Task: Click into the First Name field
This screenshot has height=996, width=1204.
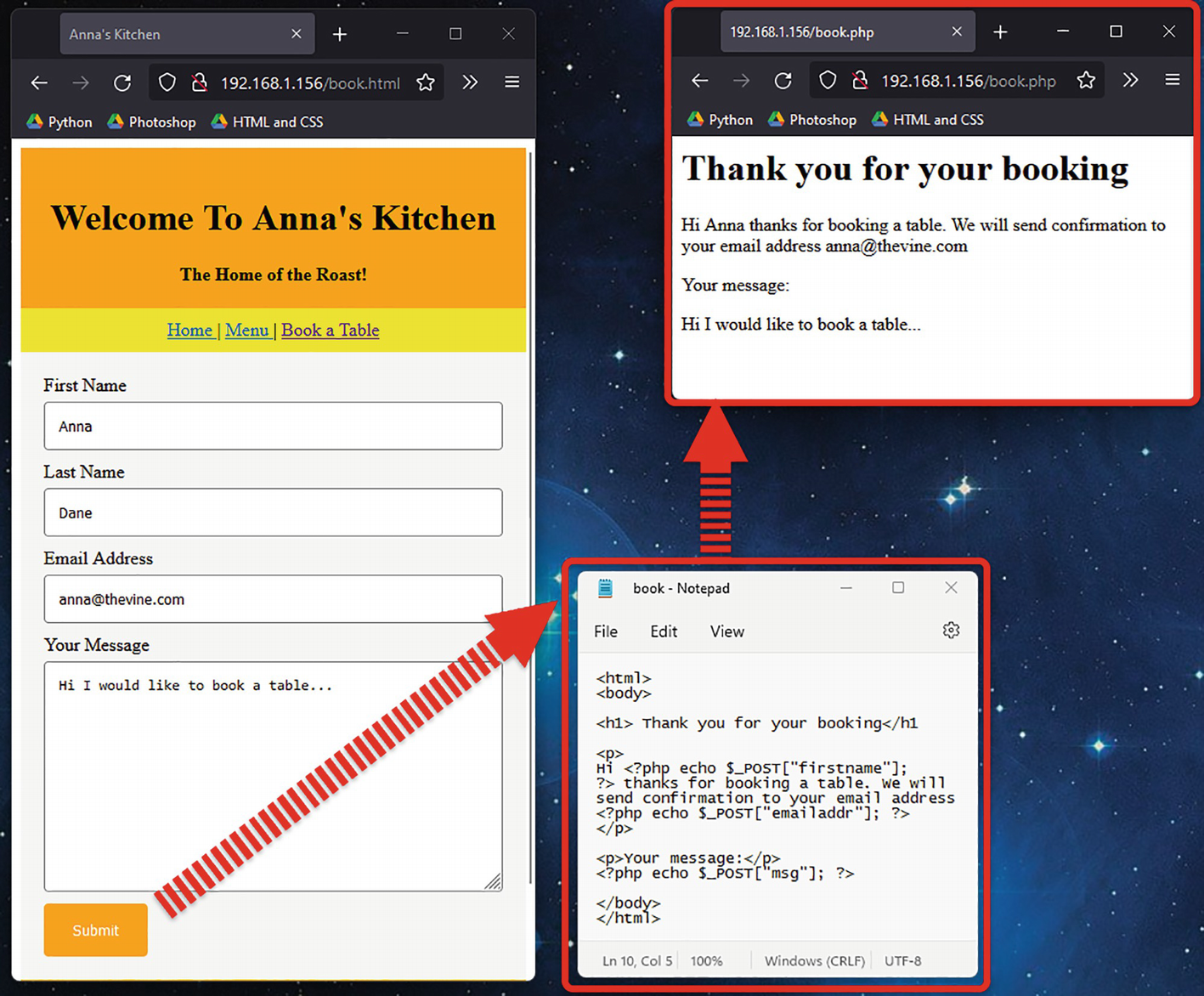Action: (x=273, y=426)
